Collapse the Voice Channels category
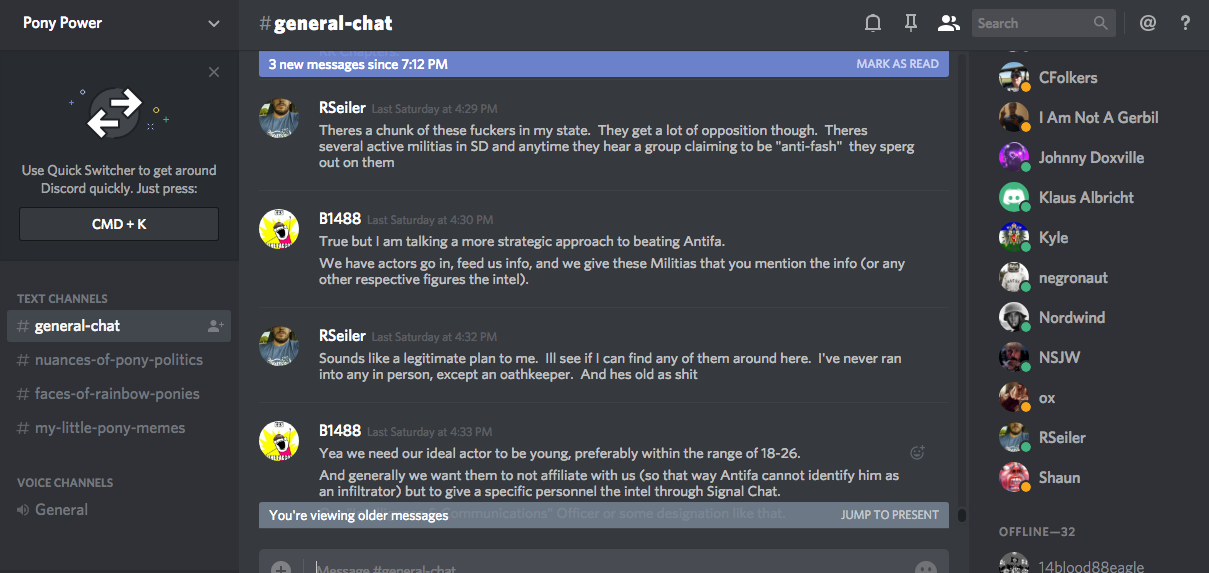1209x573 pixels. click(x=65, y=482)
